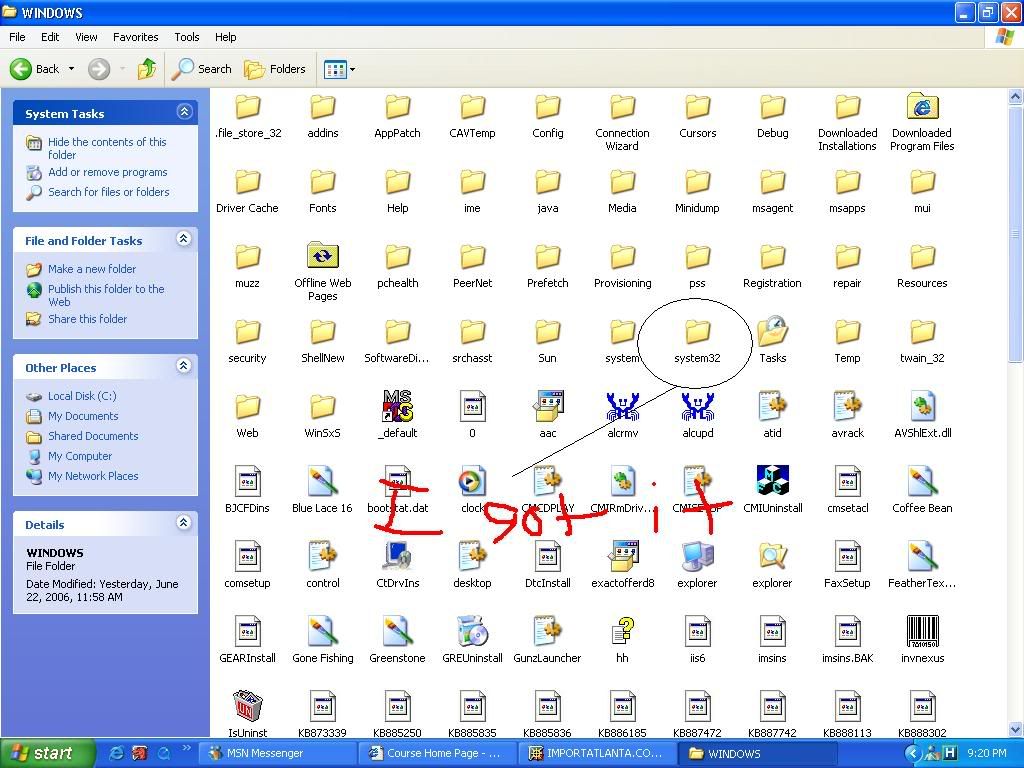The width and height of the screenshot is (1024, 768).
Task: Toggle the Folders pane button
Action: pyautogui.click(x=275, y=69)
